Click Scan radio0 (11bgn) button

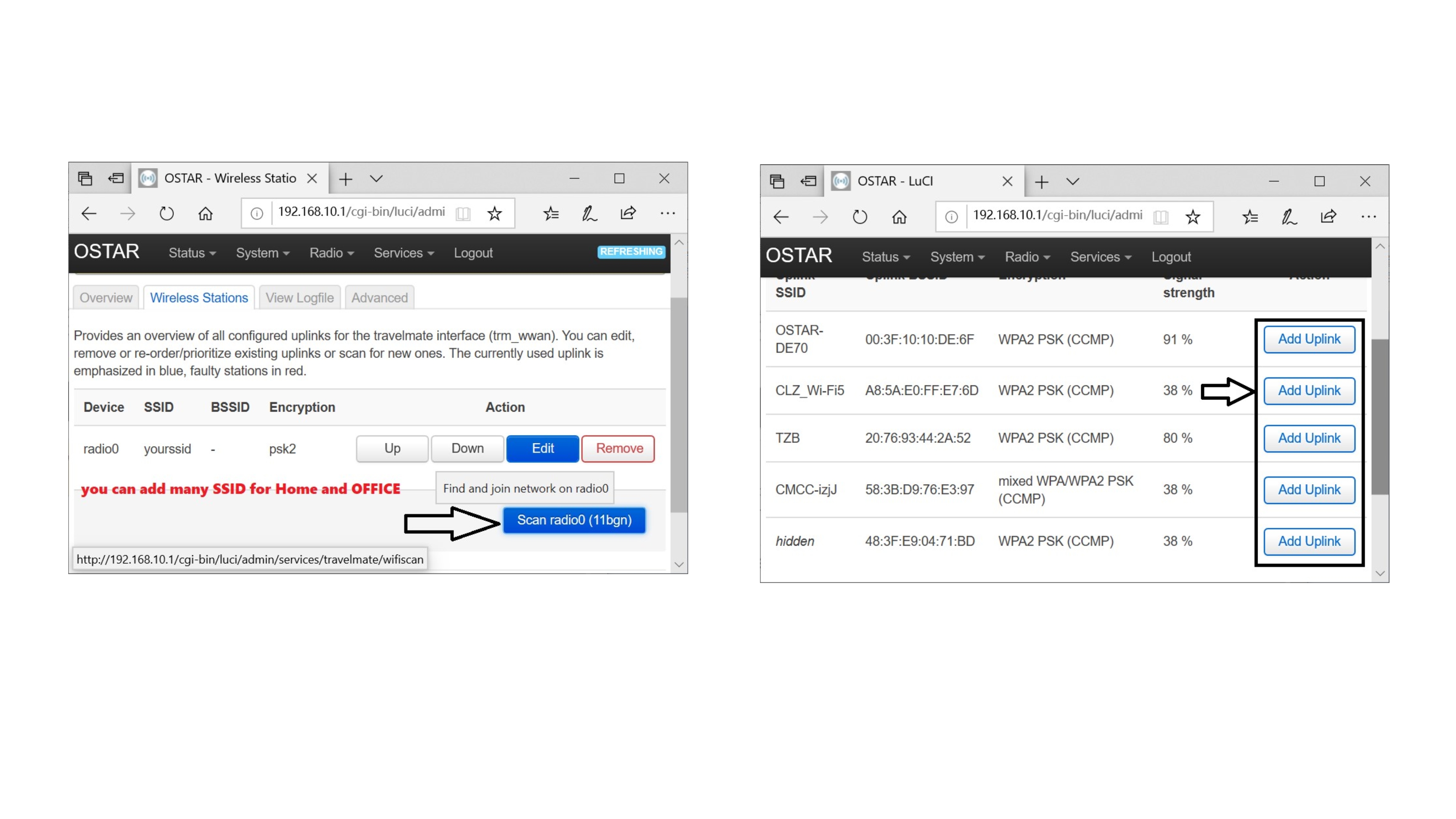click(x=574, y=520)
